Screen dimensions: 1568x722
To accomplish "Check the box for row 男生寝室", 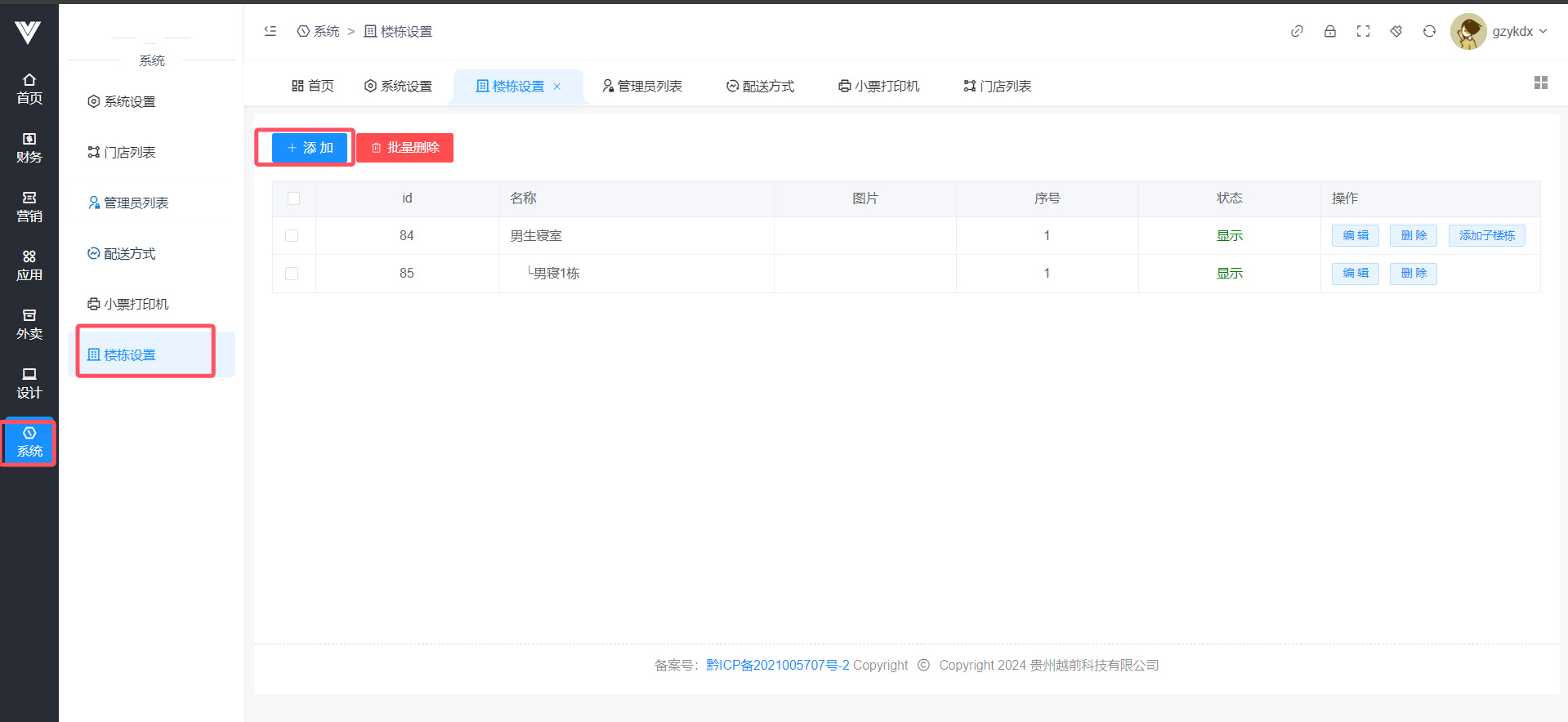I will click(292, 236).
